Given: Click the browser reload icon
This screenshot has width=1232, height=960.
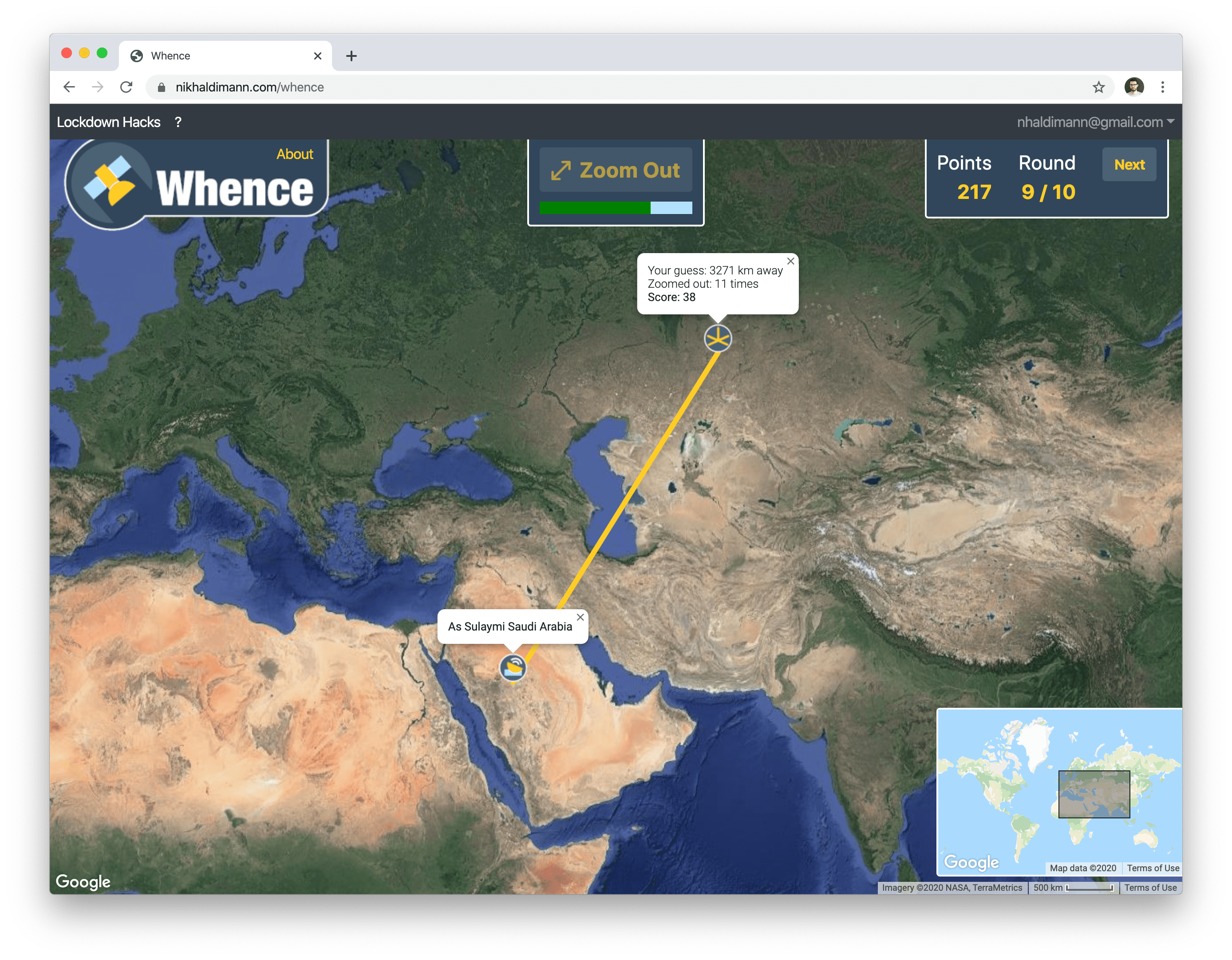Looking at the screenshot, I should pyautogui.click(x=126, y=87).
